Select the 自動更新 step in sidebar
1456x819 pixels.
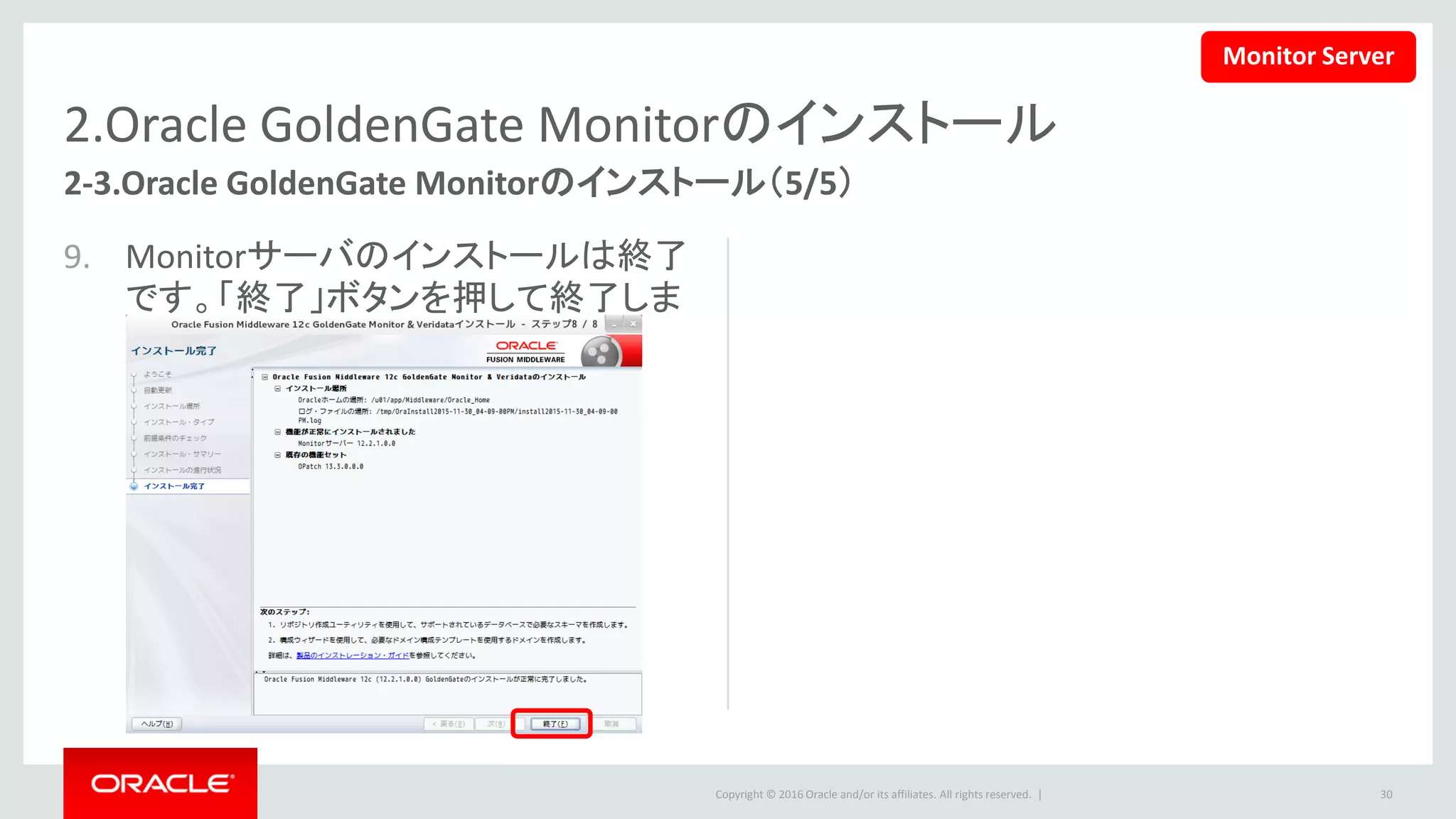[x=157, y=390]
